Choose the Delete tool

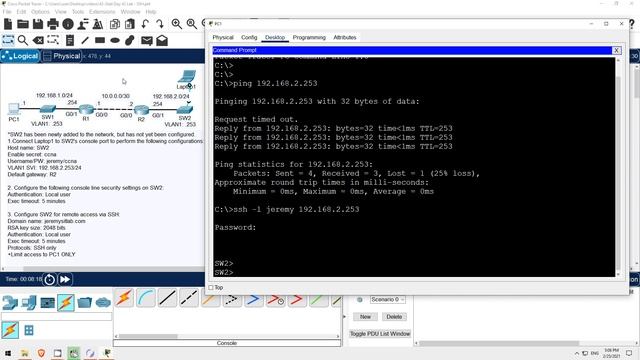pyautogui.click(x=38, y=40)
